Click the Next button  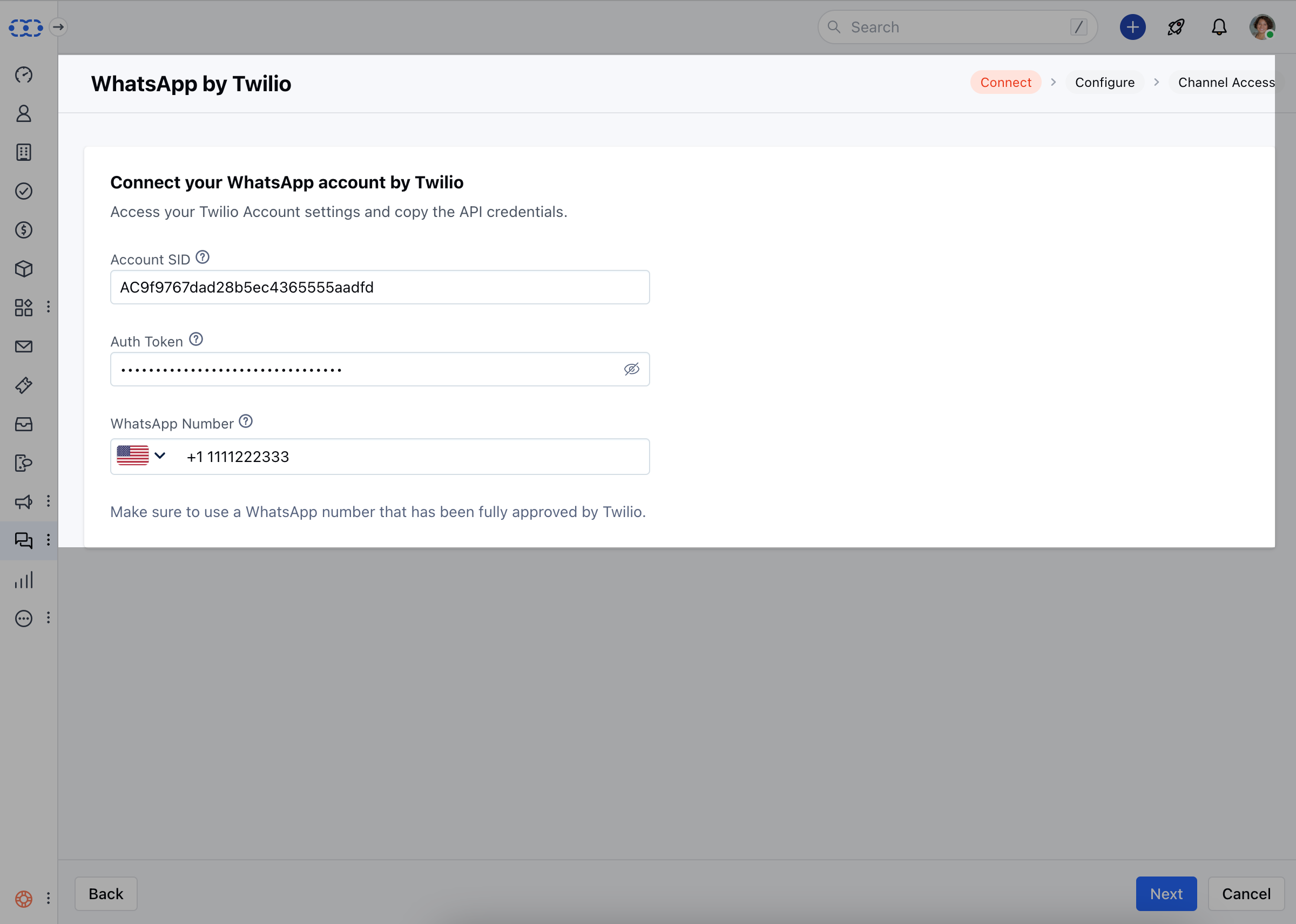coord(1166,894)
